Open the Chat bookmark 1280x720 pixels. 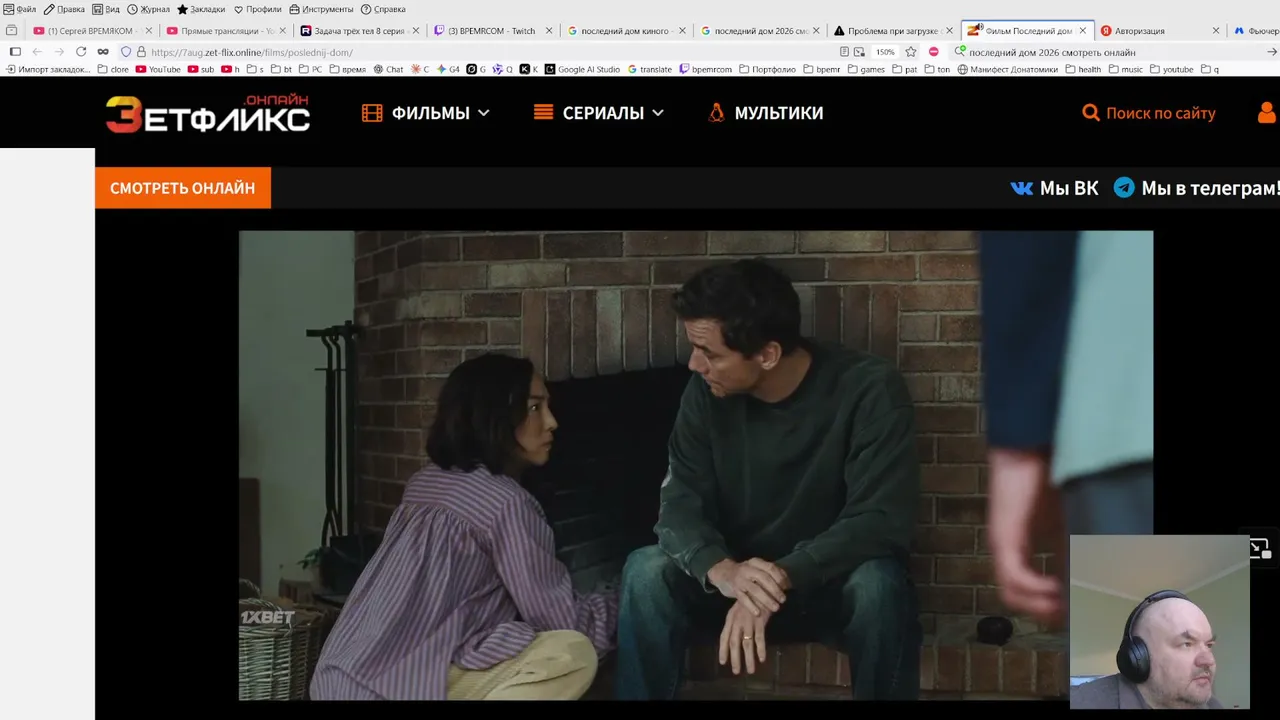388,70
